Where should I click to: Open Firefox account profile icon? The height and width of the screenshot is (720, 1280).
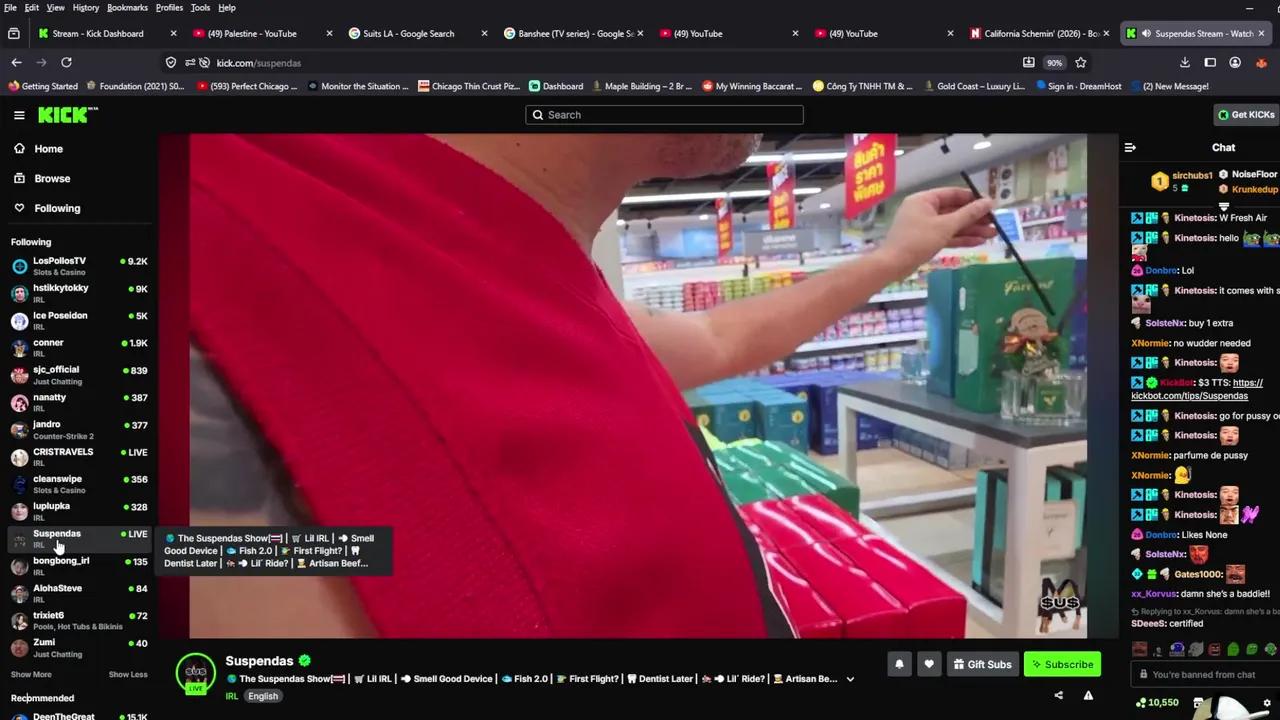[1235, 62]
